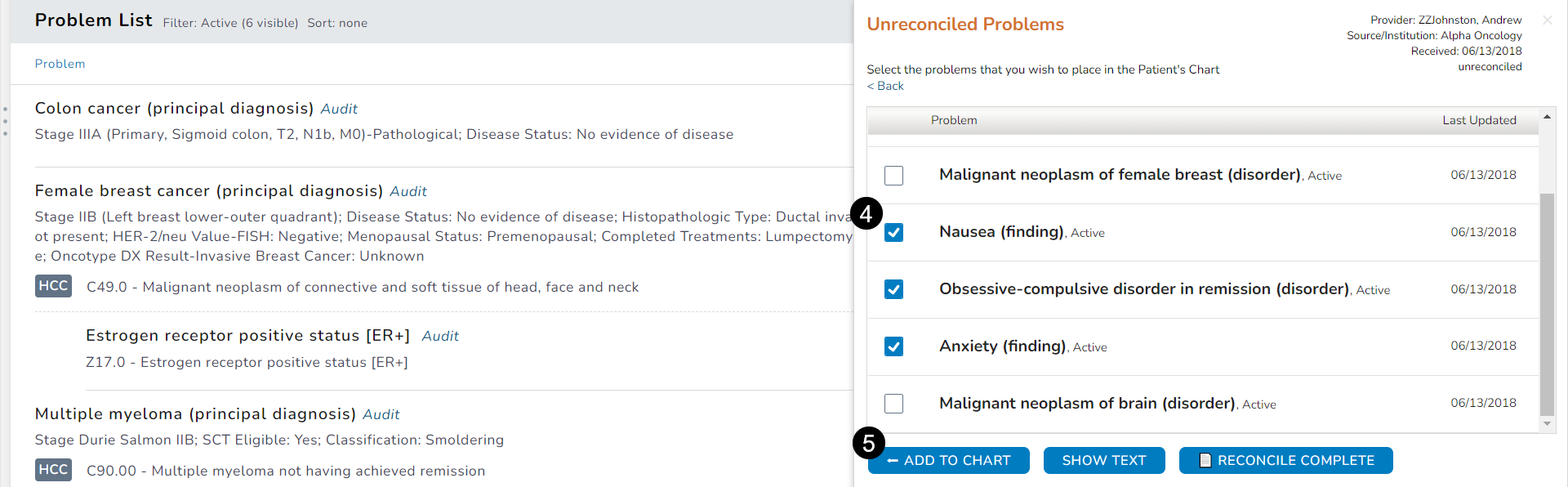The image size is (1568, 487).
Task: Click the document icon on Reconcile Complete
Action: pos(1205,460)
